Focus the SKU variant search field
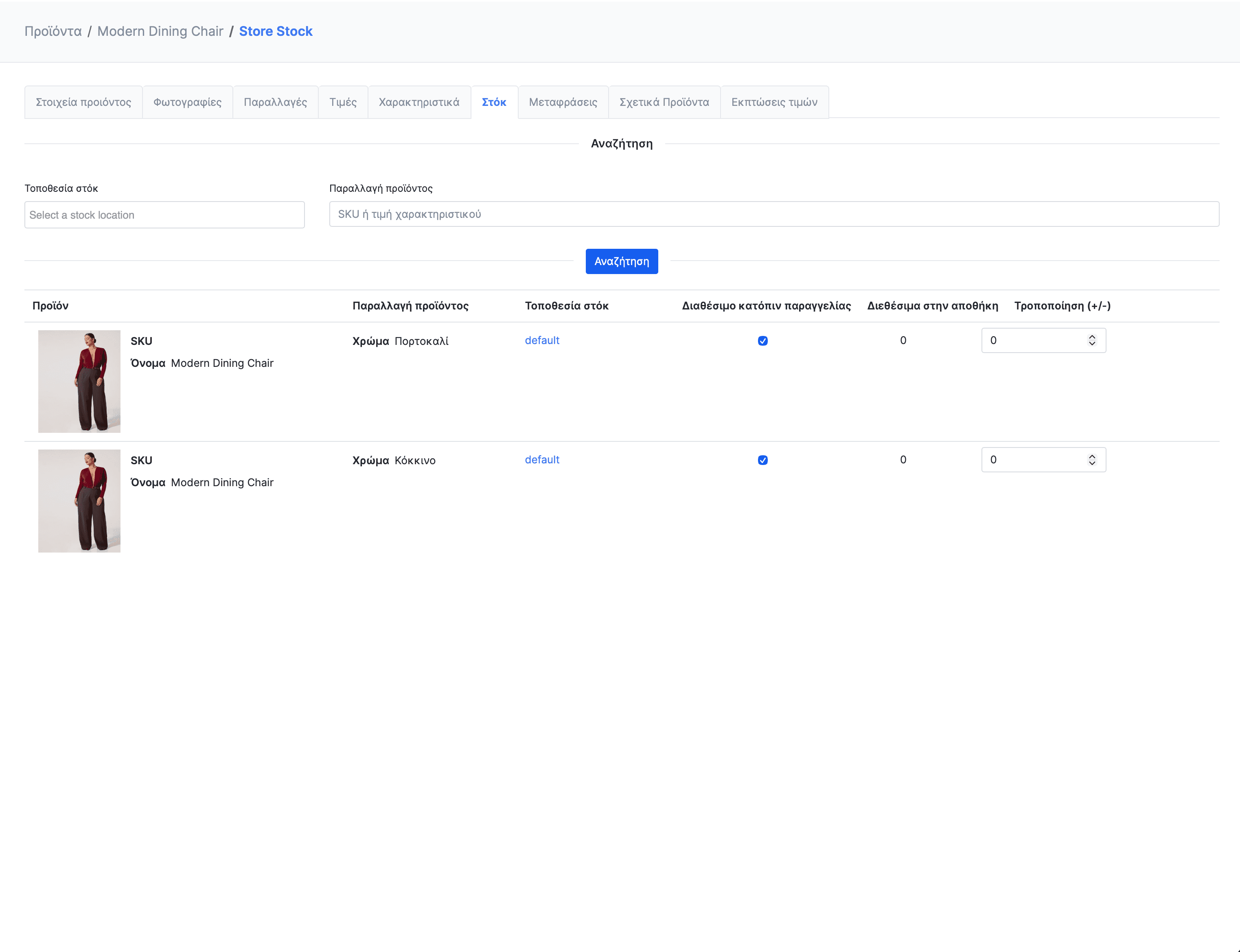The height and width of the screenshot is (952, 1240). [774, 214]
